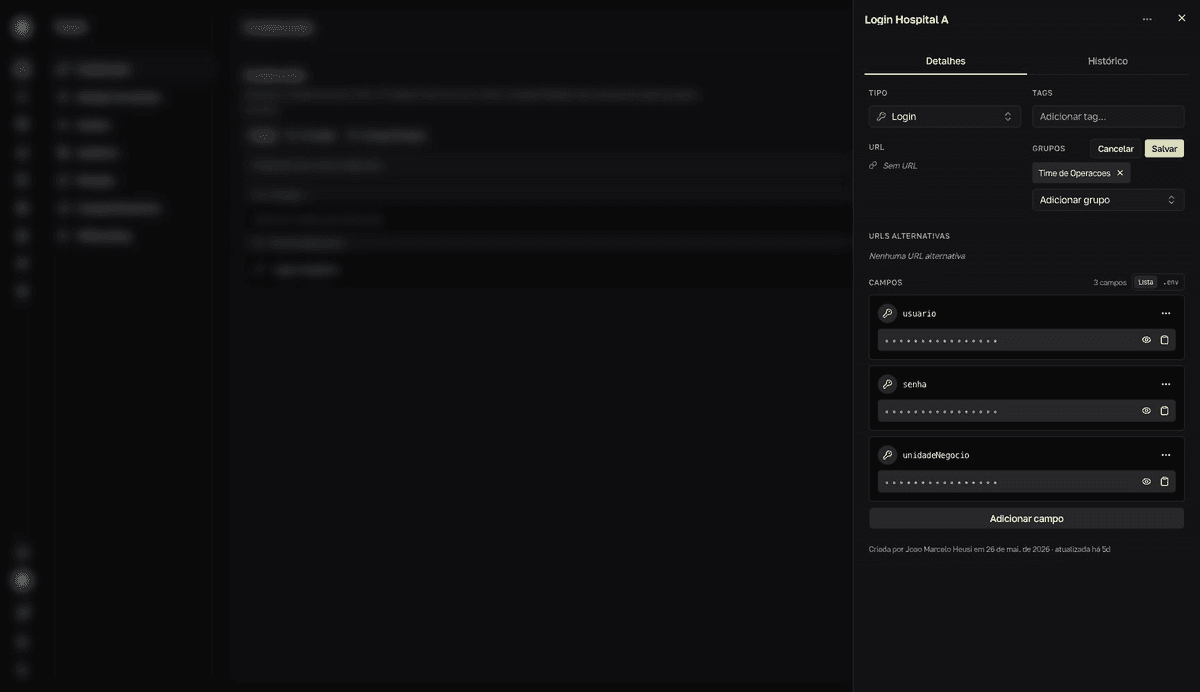Click the Adicionar tag input field

[x=1108, y=116]
